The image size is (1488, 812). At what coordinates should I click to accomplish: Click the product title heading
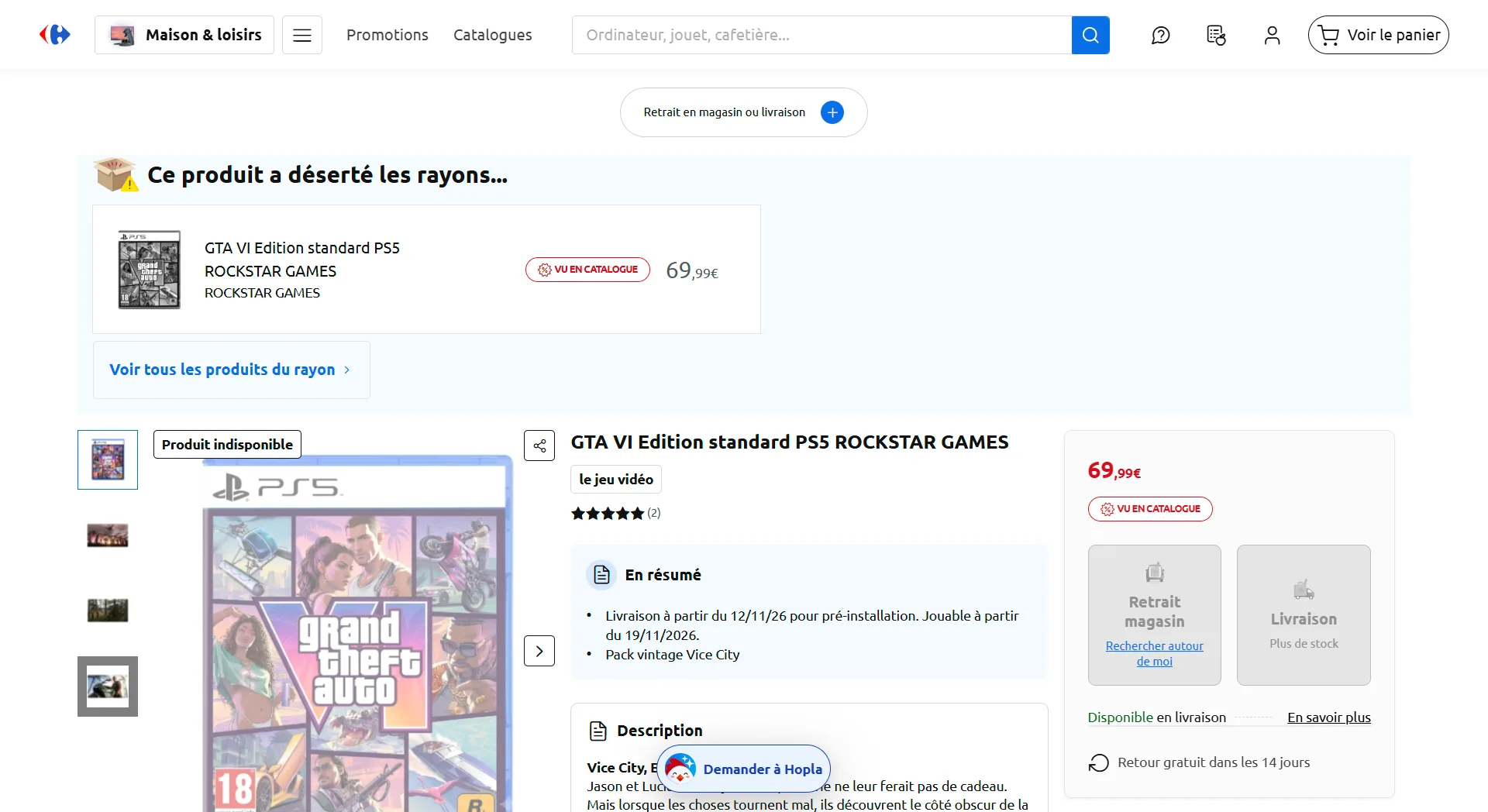pyautogui.click(x=790, y=442)
